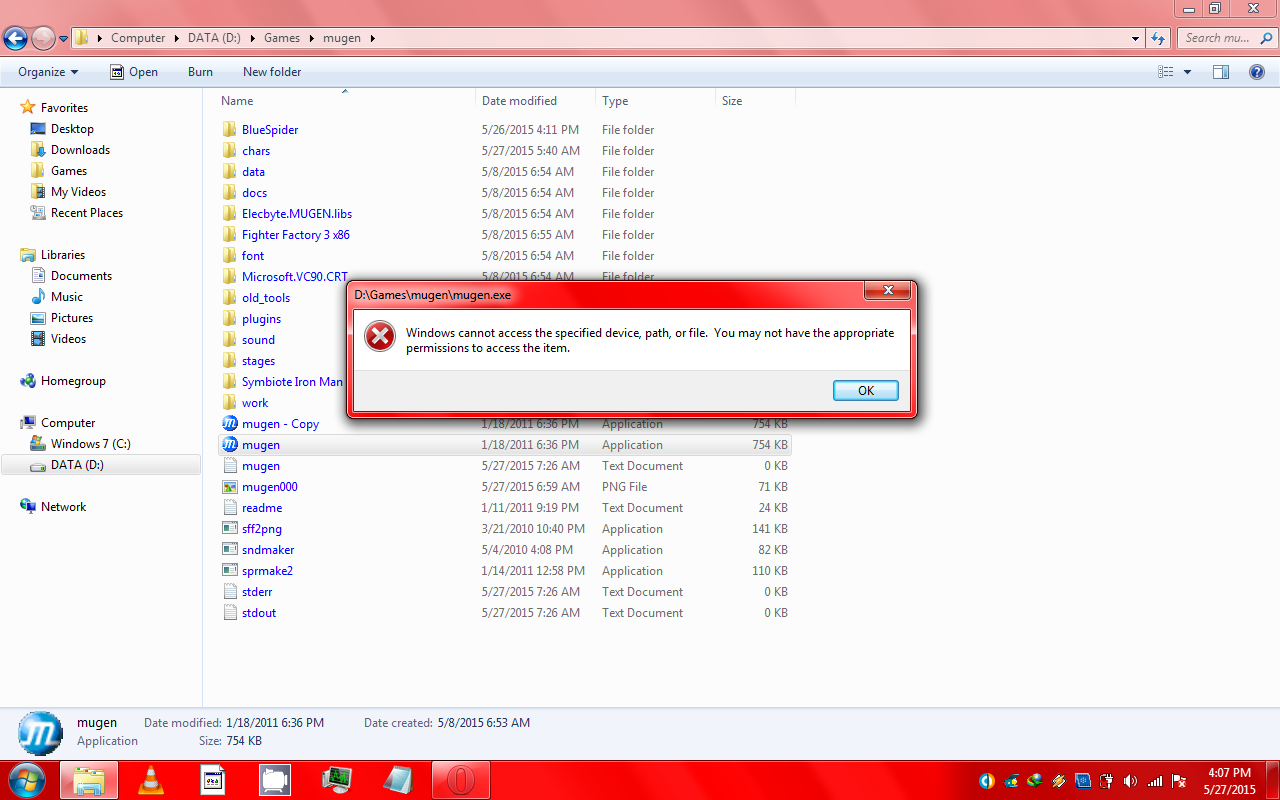The image size is (1280, 800).
Task: Change view with the views icon
Action: pyautogui.click(x=1165, y=72)
